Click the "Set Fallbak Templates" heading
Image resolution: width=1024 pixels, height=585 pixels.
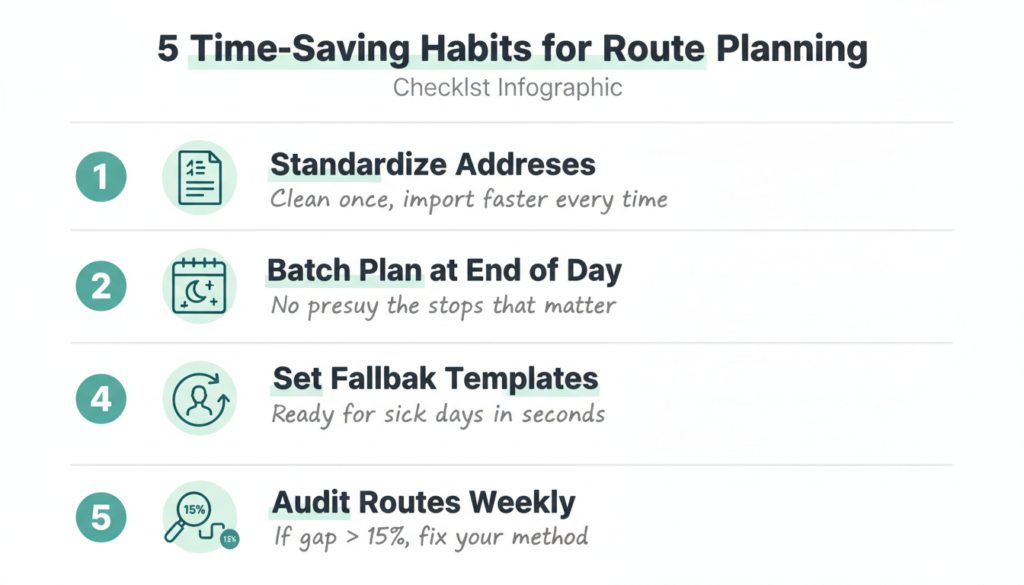[x=435, y=380]
